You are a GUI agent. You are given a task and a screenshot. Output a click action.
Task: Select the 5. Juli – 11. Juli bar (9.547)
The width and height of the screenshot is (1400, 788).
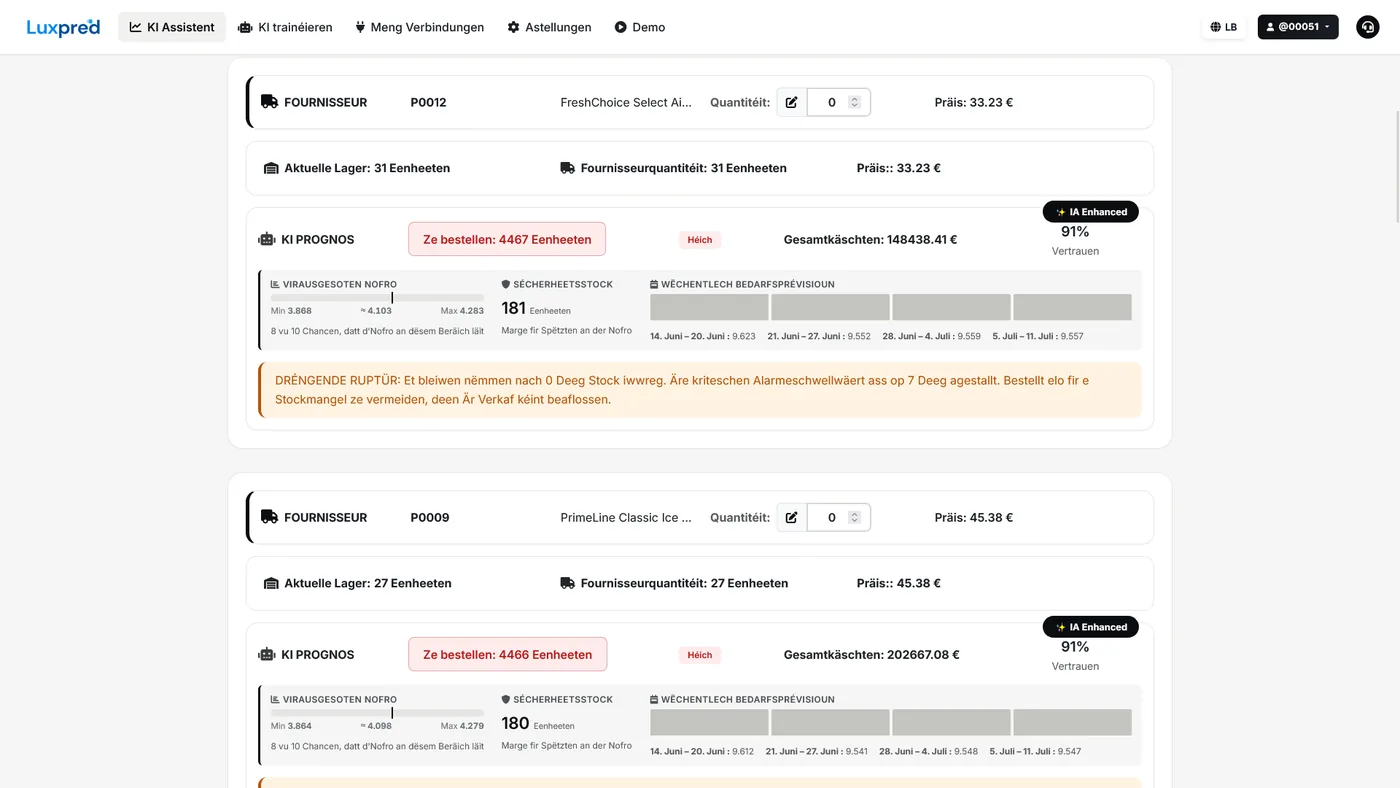[1072, 722]
